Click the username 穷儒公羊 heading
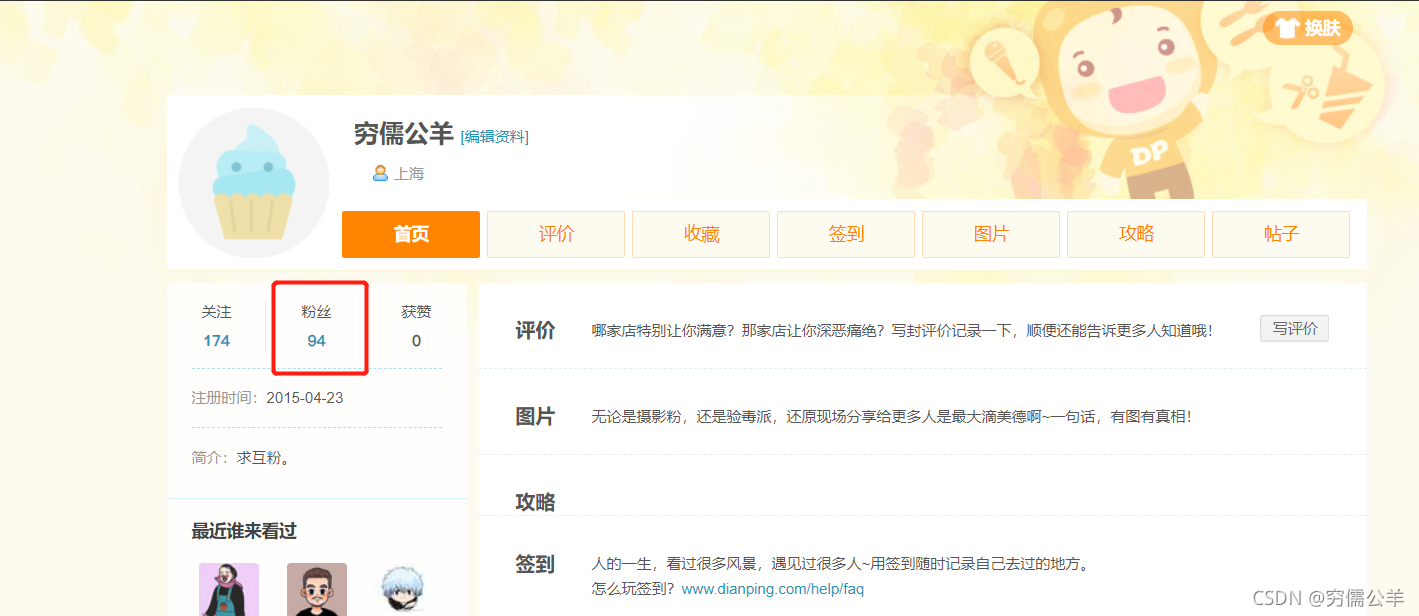 (x=403, y=134)
